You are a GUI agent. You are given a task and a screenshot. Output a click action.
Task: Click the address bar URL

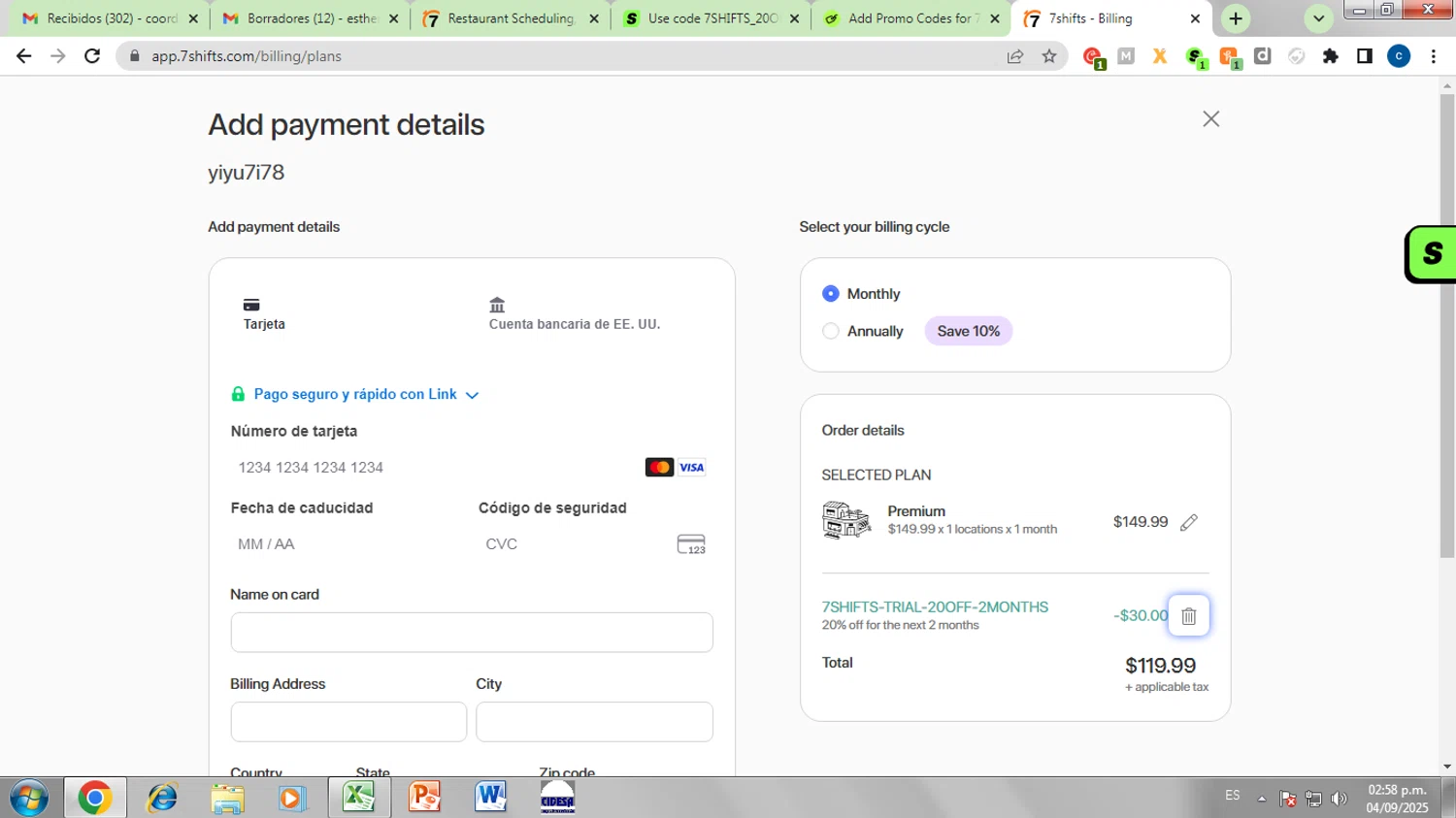coord(247,56)
